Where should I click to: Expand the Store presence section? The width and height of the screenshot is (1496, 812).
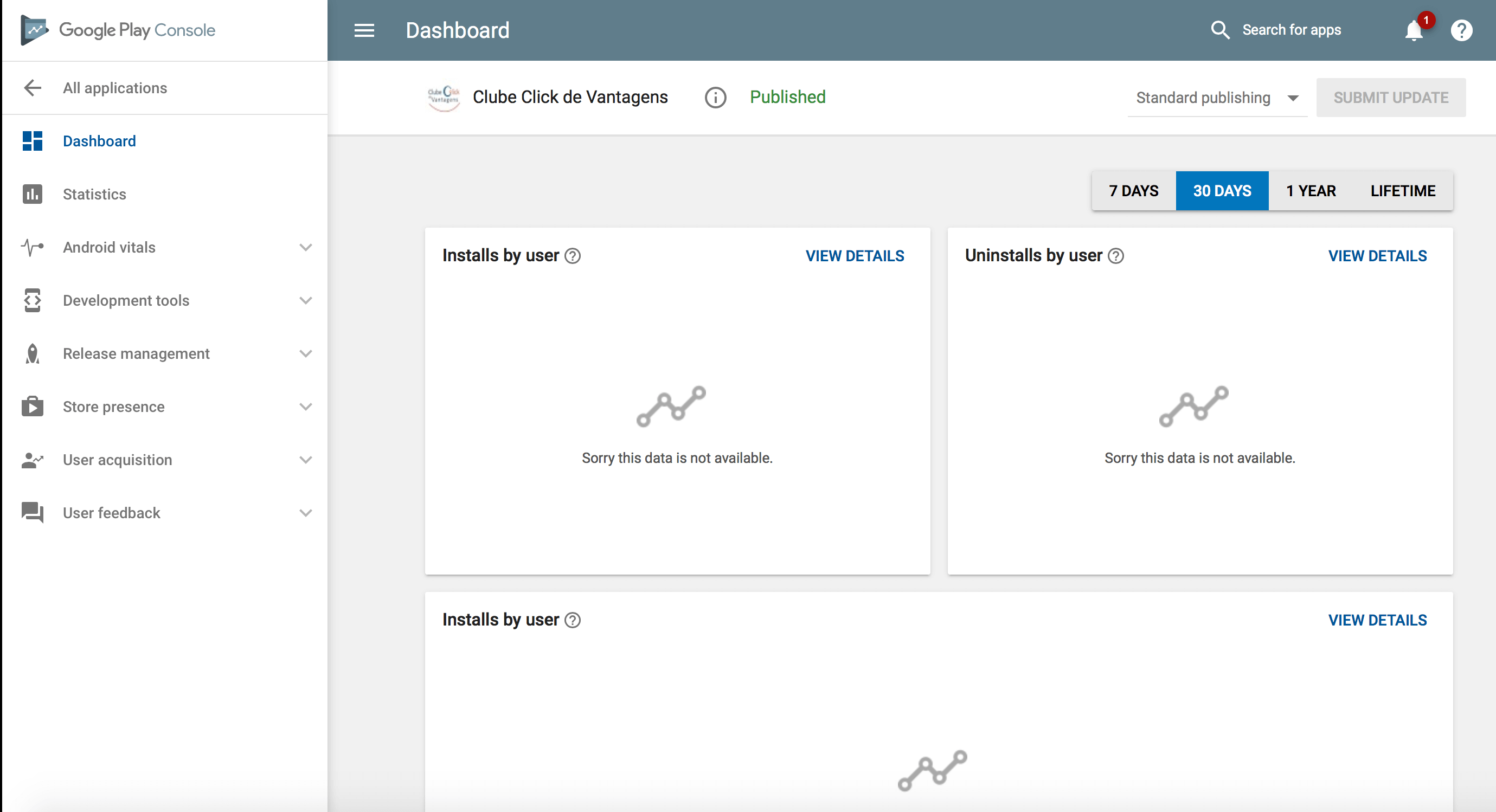(x=305, y=407)
